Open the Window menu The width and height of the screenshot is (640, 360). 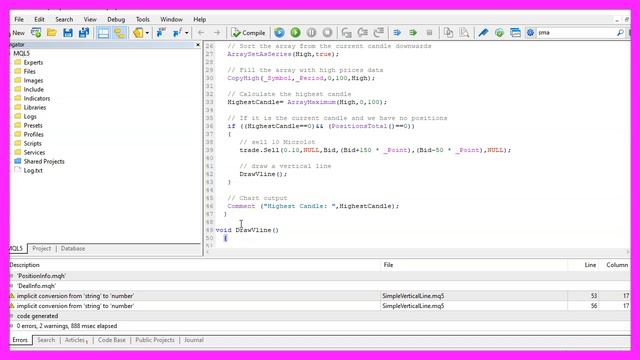click(171, 19)
